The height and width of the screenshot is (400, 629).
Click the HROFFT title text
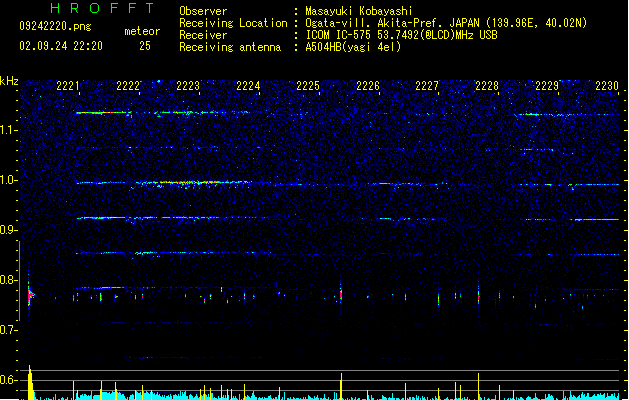coord(103,8)
